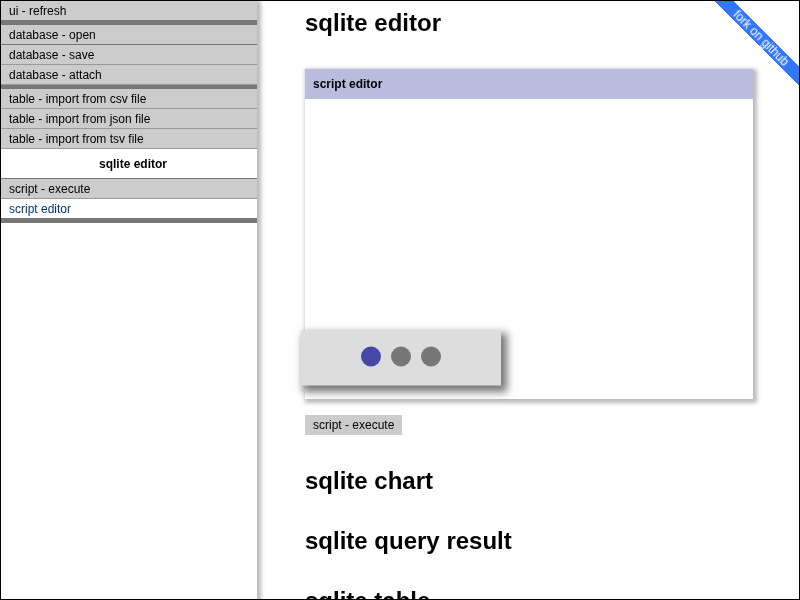Click the rightmost gray dot in the palette
This screenshot has height=600, width=800.
(431, 355)
